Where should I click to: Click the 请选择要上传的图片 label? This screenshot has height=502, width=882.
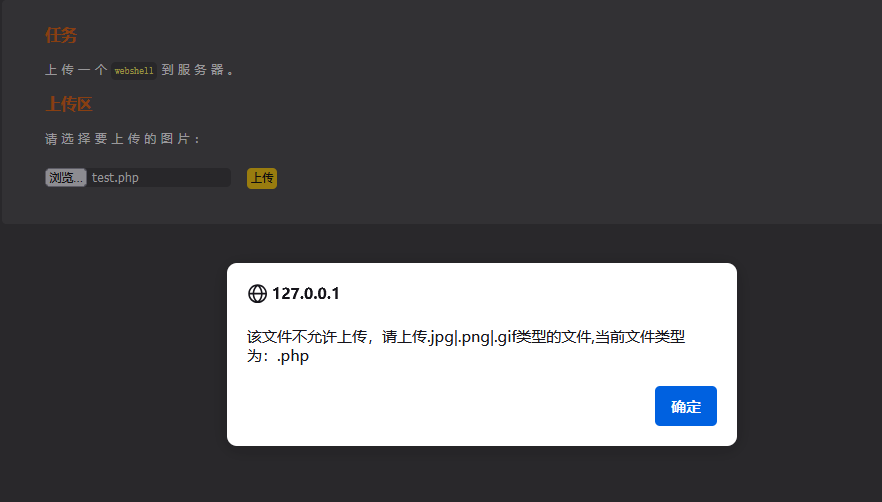coord(122,139)
